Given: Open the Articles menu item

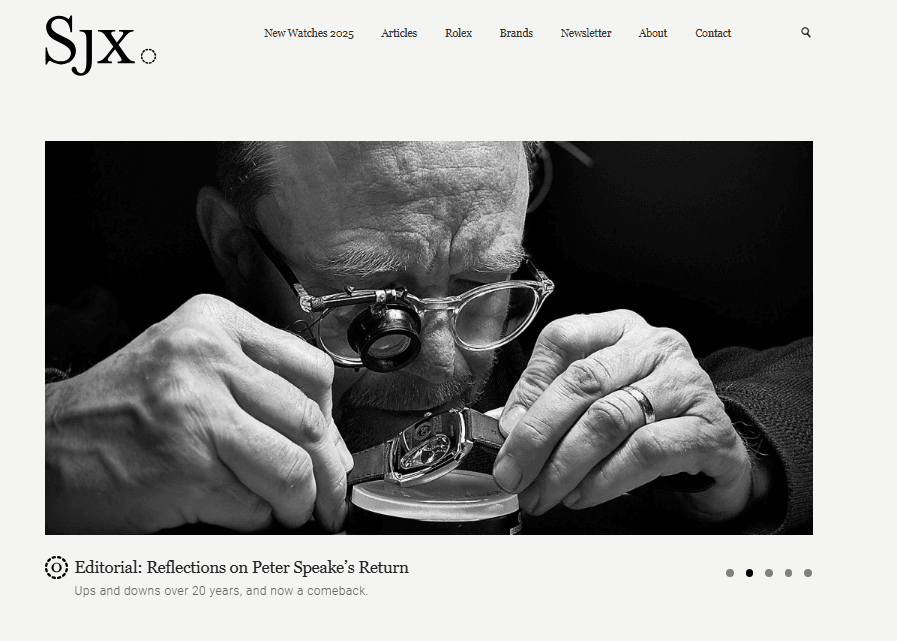Looking at the screenshot, I should (x=399, y=33).
